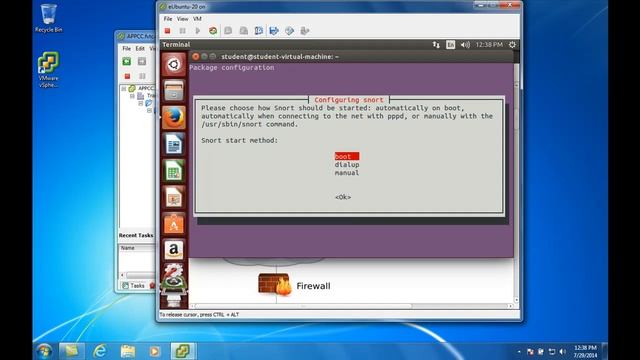The width and height of the screenshot is (640, 360).
Task: Open Windows Explorer folder in taskbar
Action: (x=128, y=351)
